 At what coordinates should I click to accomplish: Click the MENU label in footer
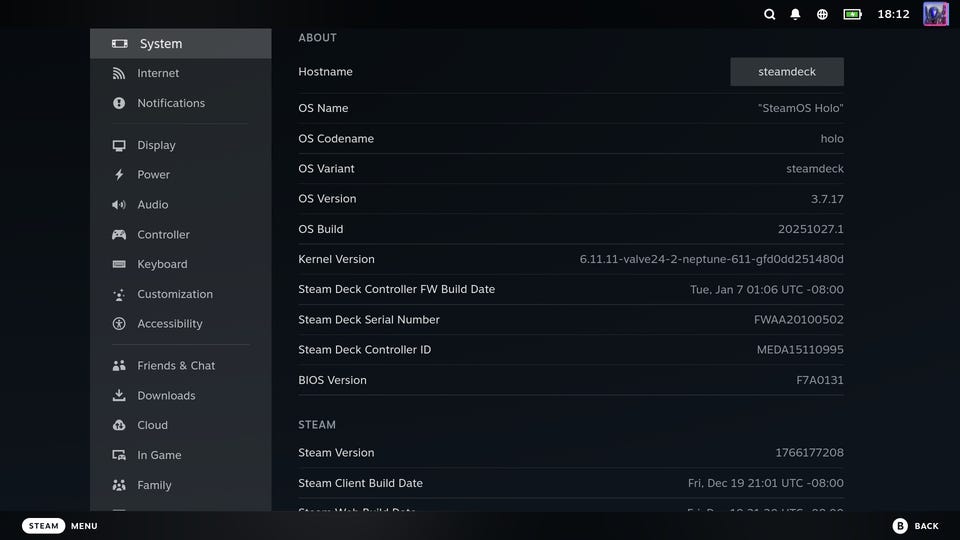(x=84, y=526)
